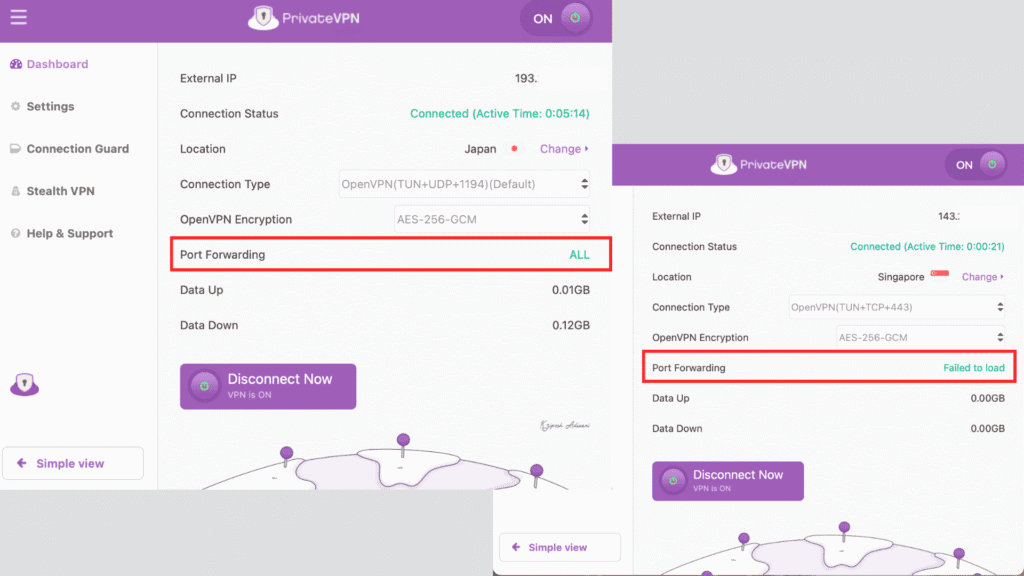The image size is (1024, 576).
Task: Click Change next to Japan location
Action: click(x=564, y=149)
